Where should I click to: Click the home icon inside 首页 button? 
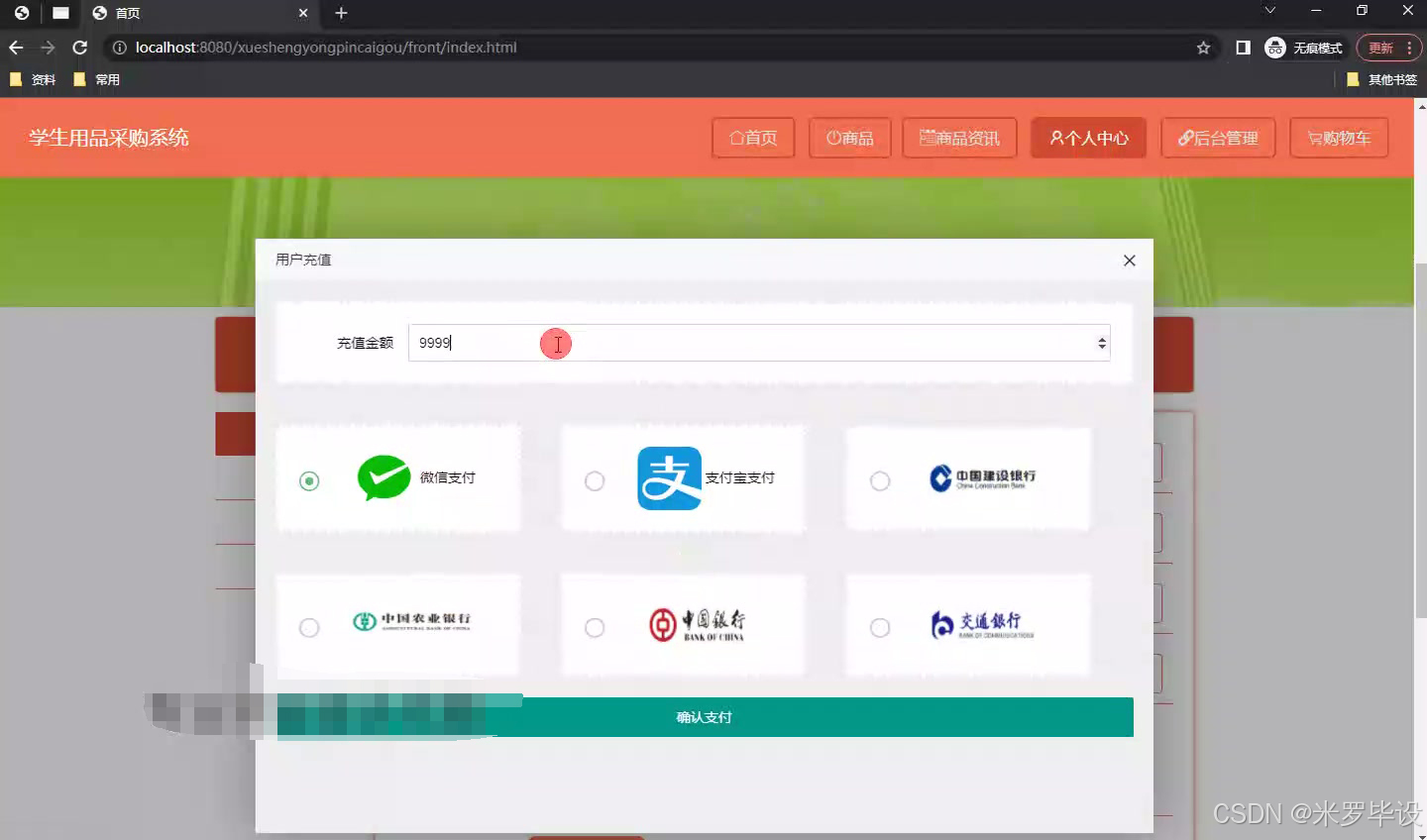point(736,138)
